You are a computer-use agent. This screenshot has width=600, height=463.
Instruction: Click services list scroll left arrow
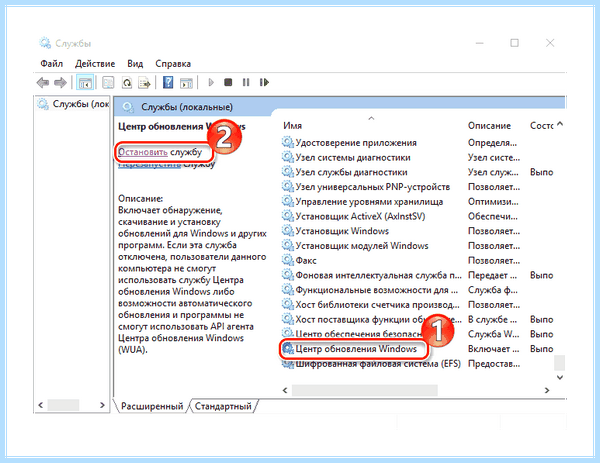click(285, 390)
